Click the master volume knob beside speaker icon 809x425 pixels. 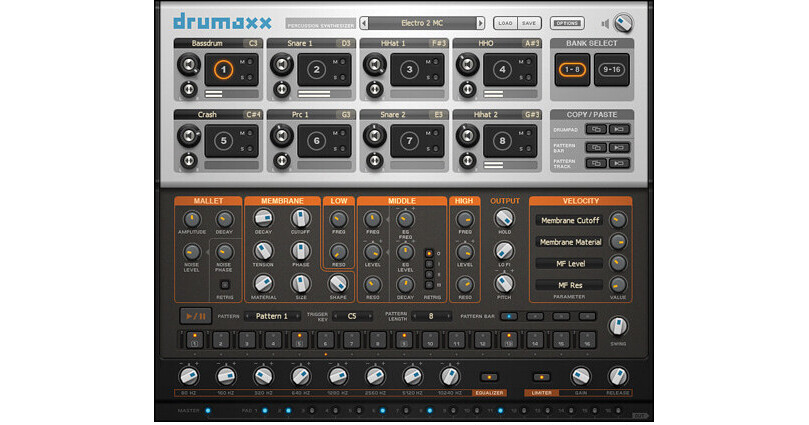624,23
